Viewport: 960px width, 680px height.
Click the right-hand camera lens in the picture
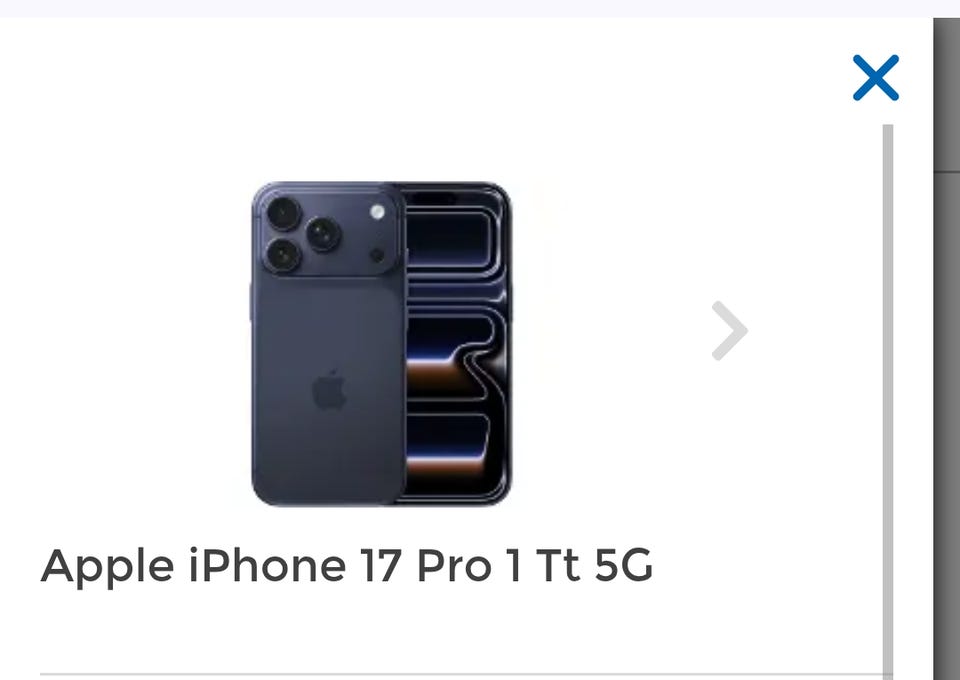pos(323,234)
